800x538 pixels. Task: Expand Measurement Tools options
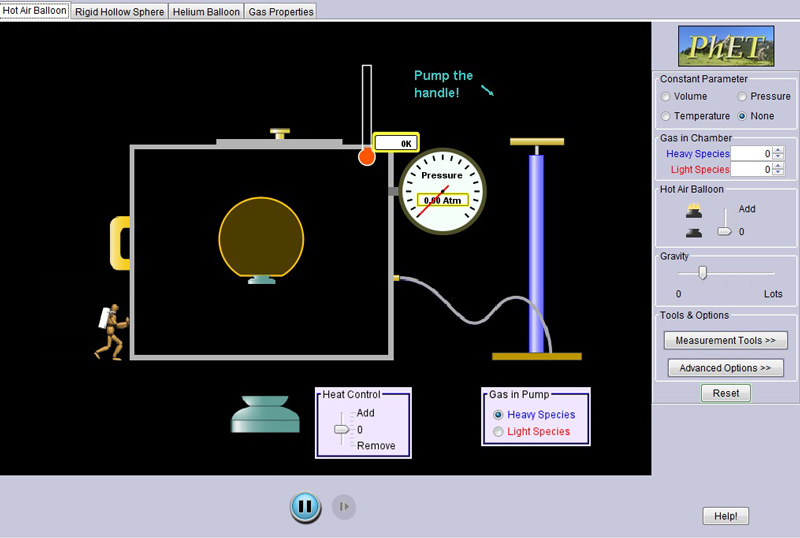[x=726, y=340]
